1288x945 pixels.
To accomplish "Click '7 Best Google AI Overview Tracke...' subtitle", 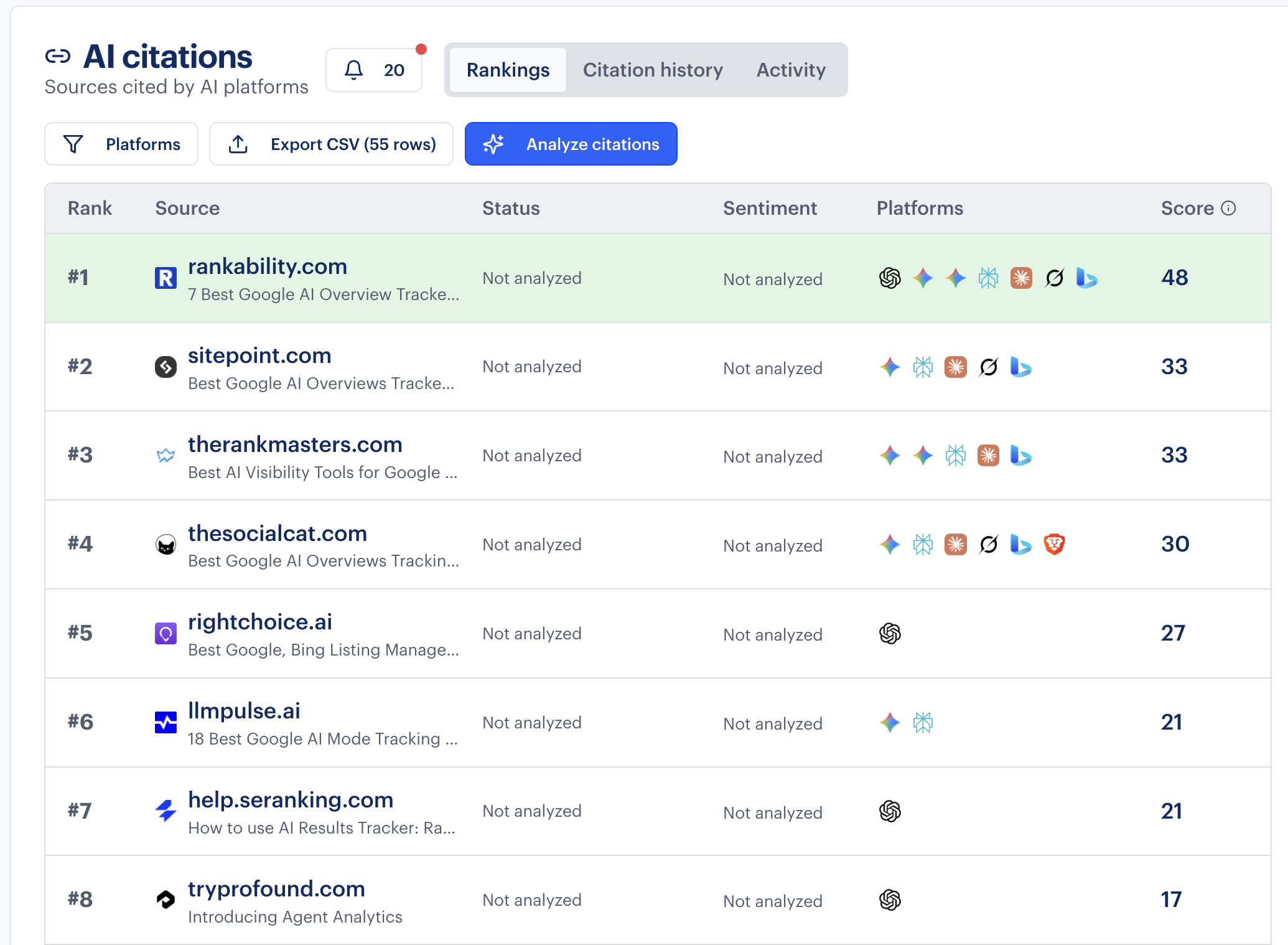I will [x=324, y=294].
